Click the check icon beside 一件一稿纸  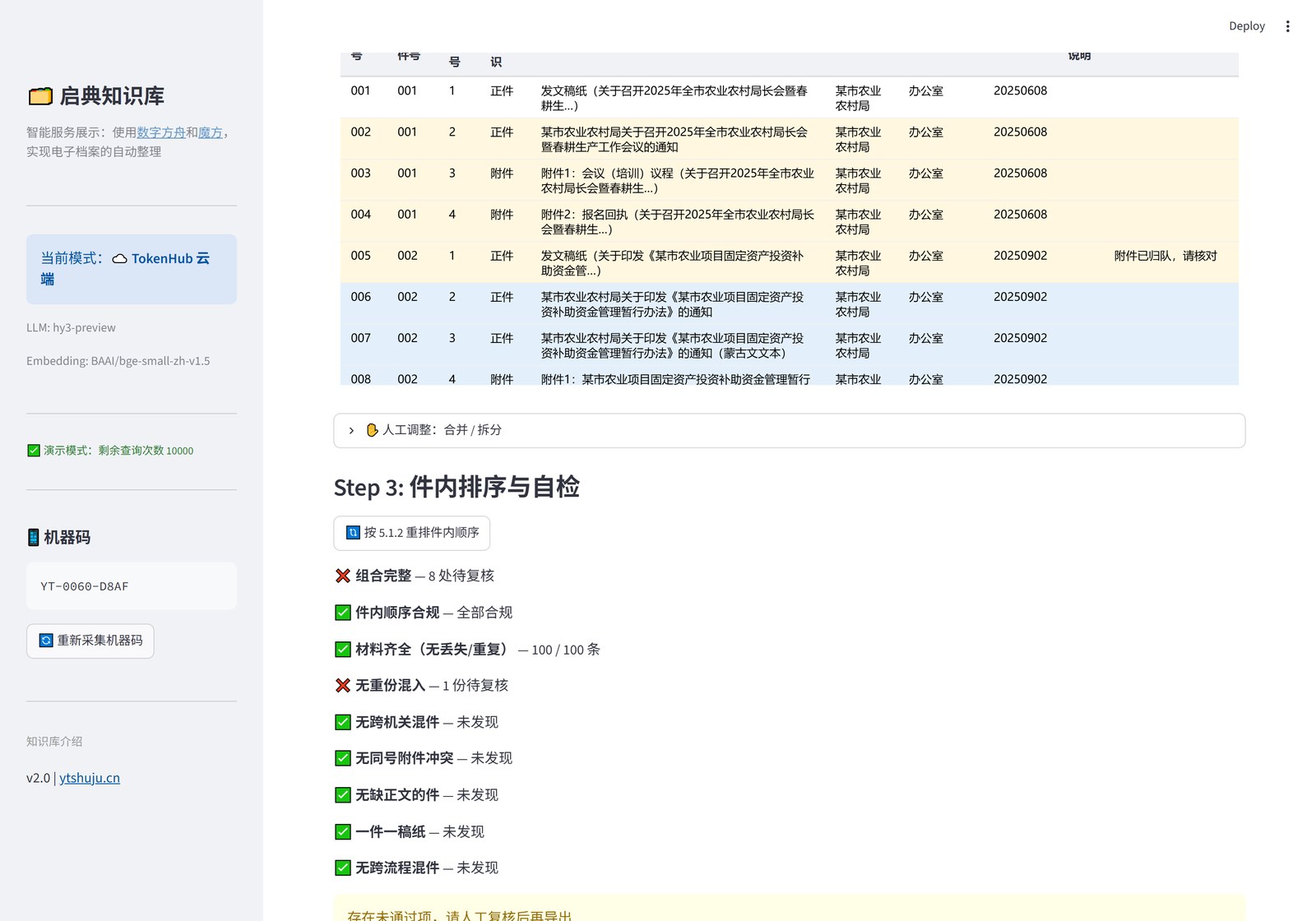coord(343,832)
